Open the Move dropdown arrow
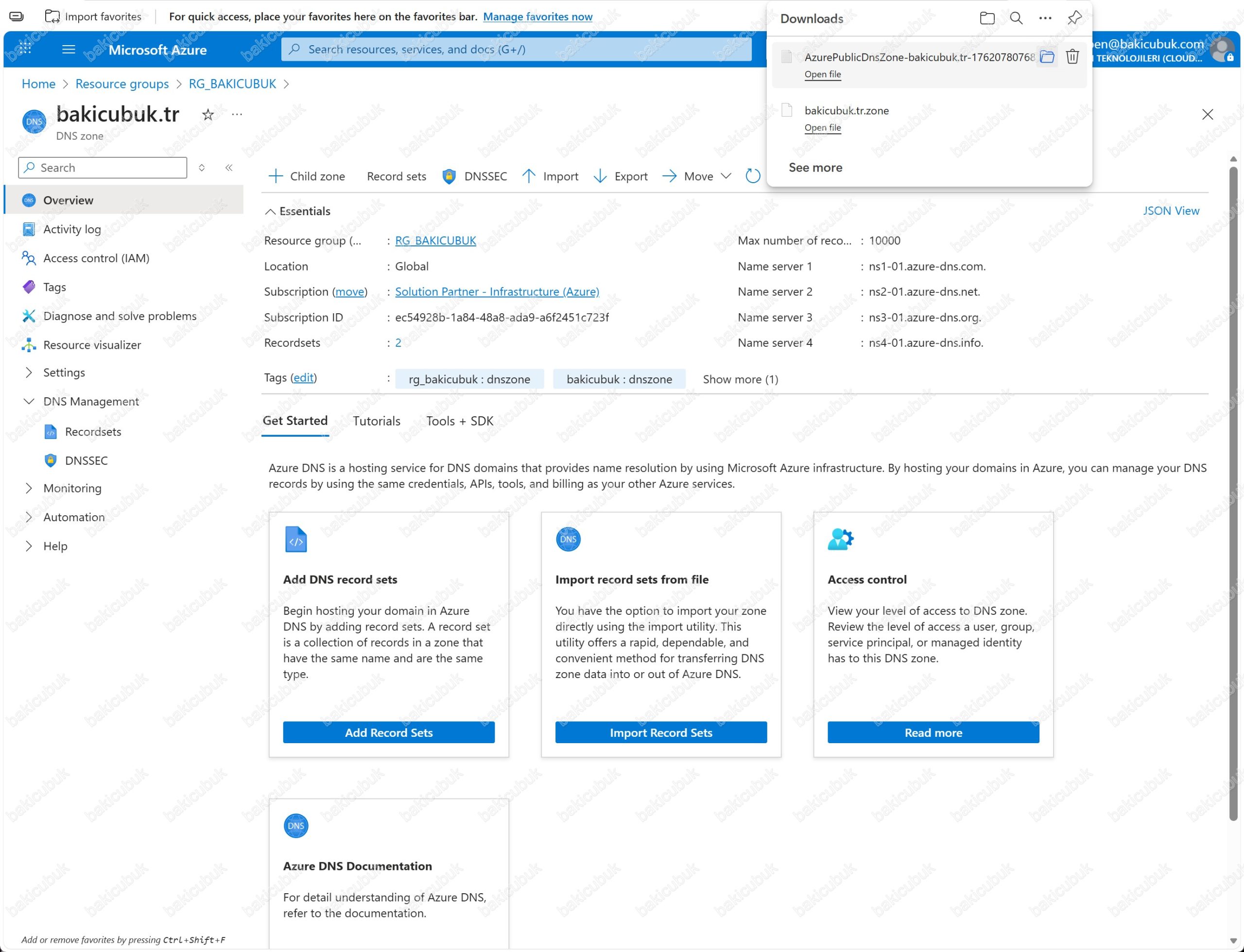Viewport: 1244px width, 952px height. [726, 176]
